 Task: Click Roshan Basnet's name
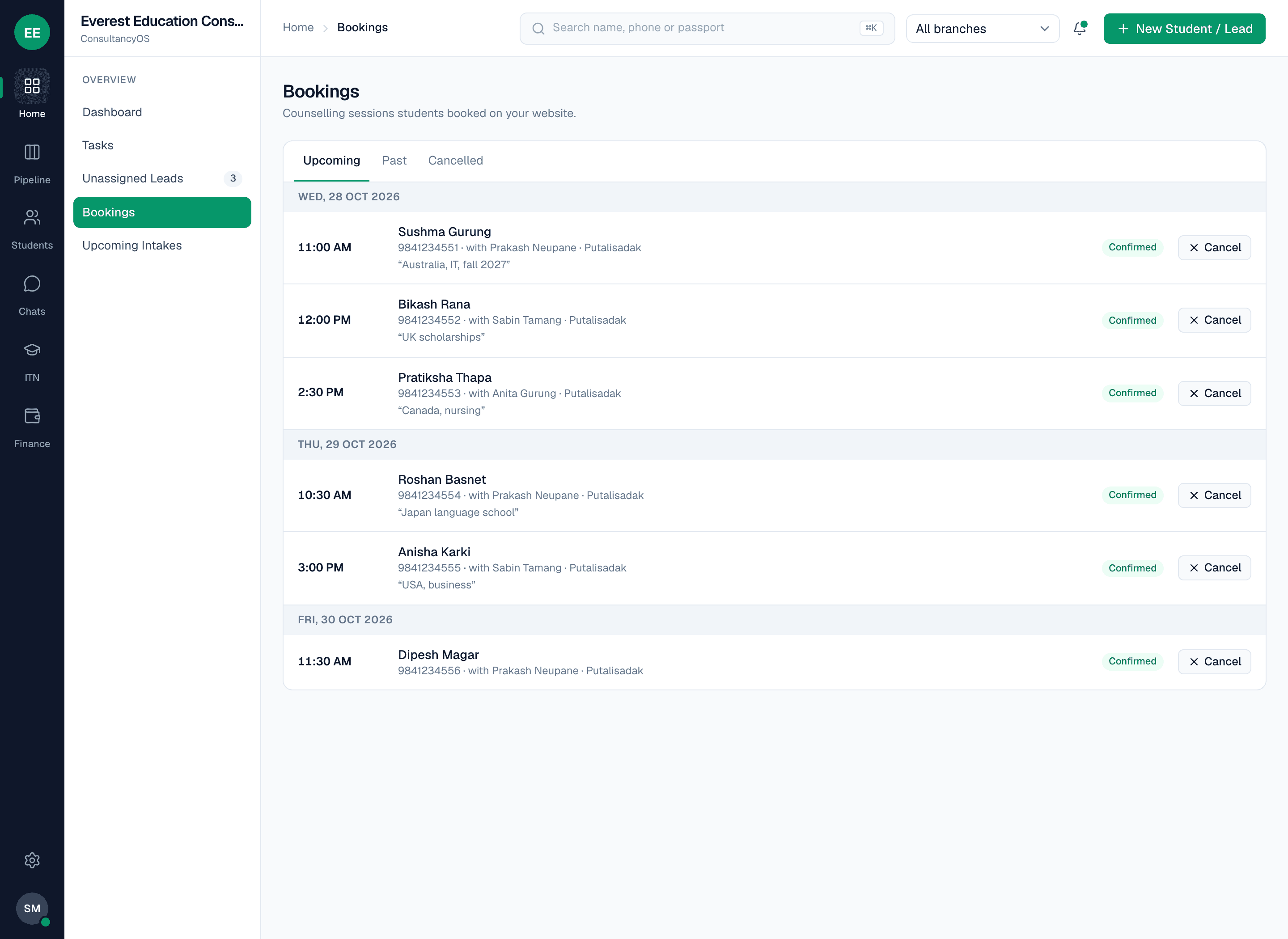click(442, 480)
